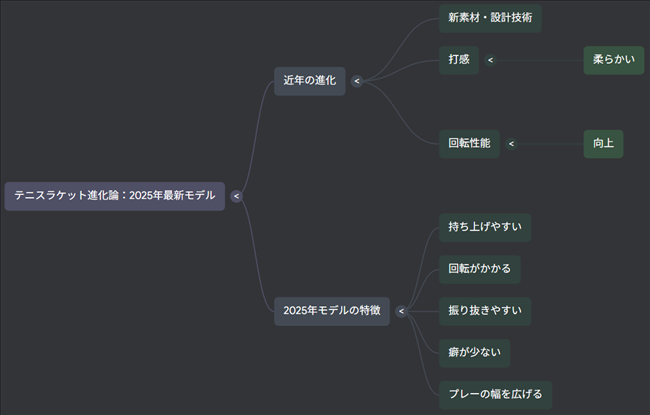
Task: Click the 柔らかい leaf node
Action: point(613,60)
